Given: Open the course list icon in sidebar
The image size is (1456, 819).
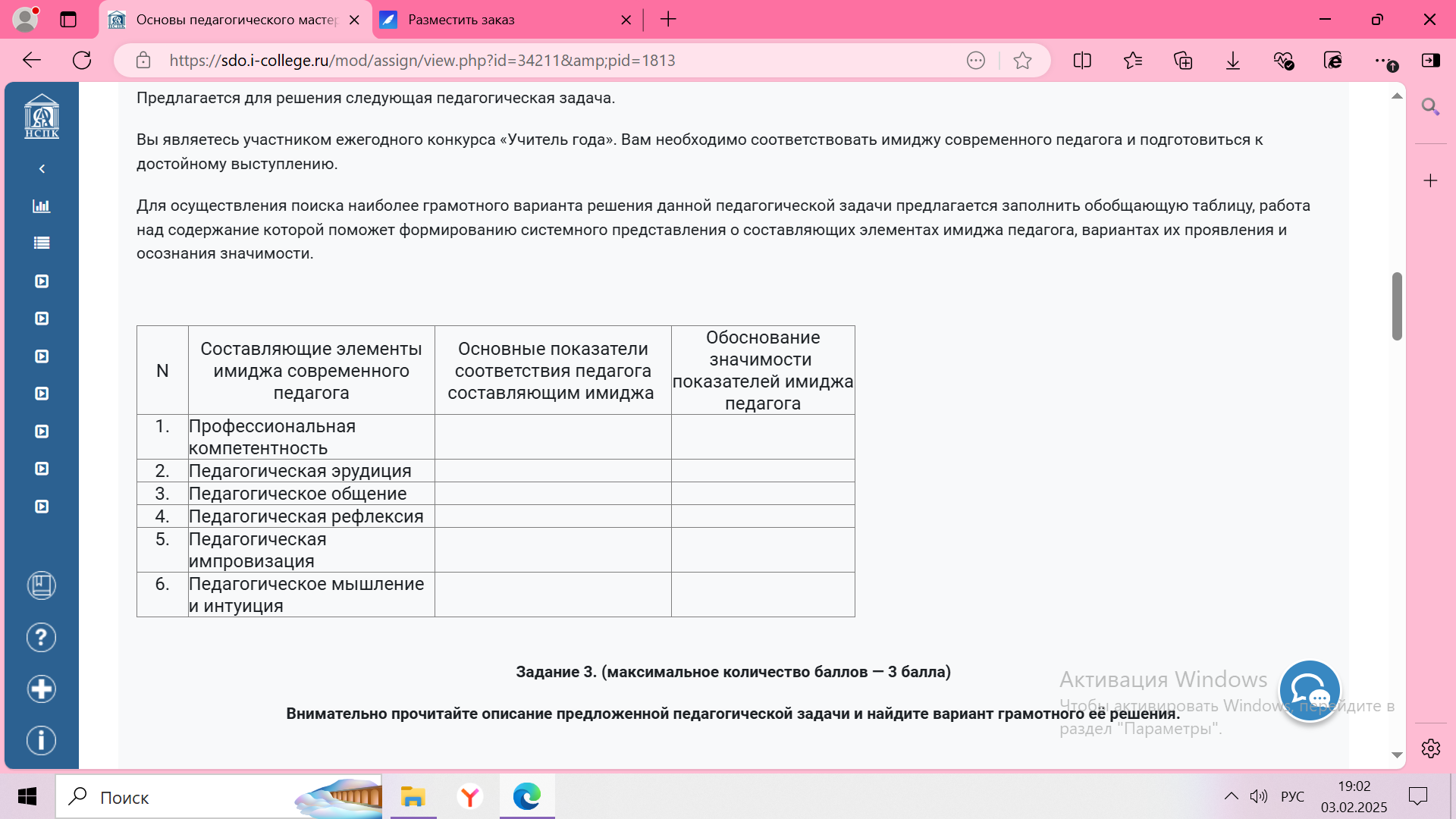Looking at the screenshot, I should pyautogui.click(x=42, y=243).
